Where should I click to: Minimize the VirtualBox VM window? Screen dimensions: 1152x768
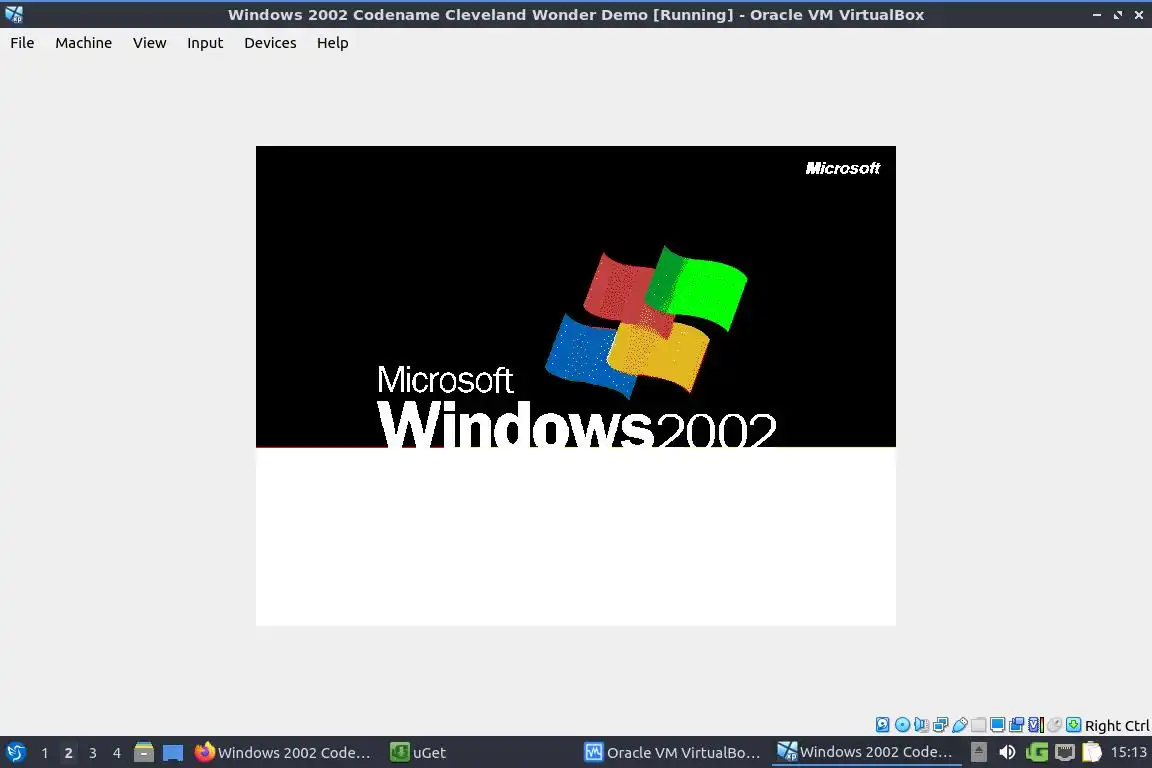pos(1097,15)
